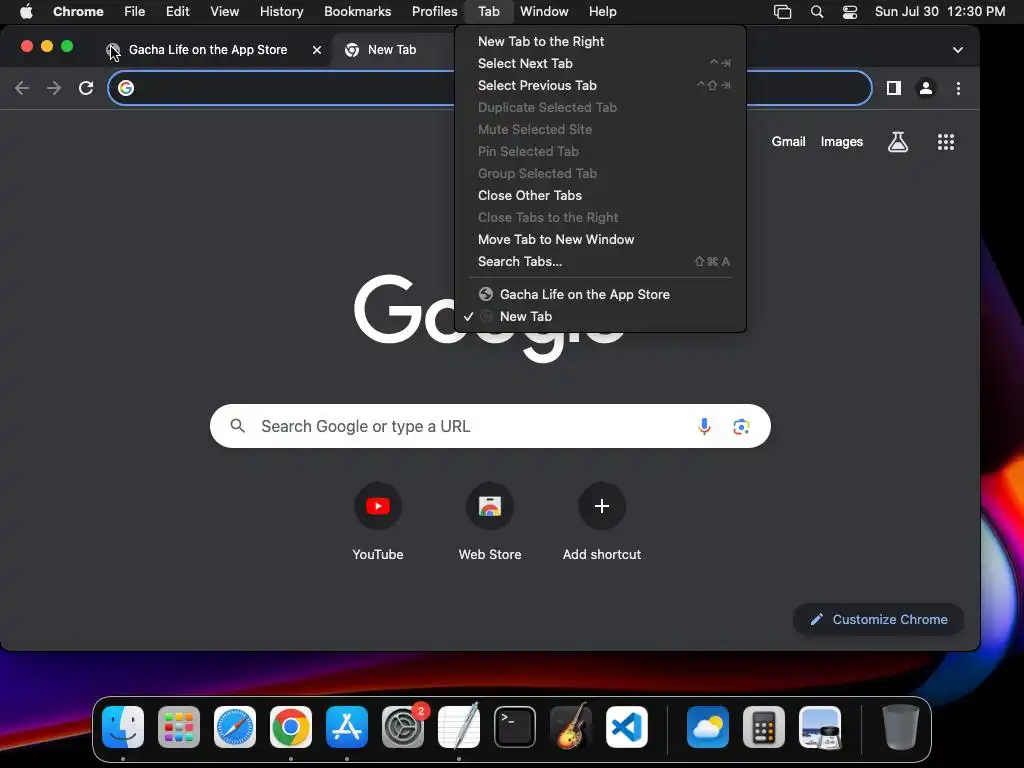
Task: Open the Window menu
Action: [544, 12]
